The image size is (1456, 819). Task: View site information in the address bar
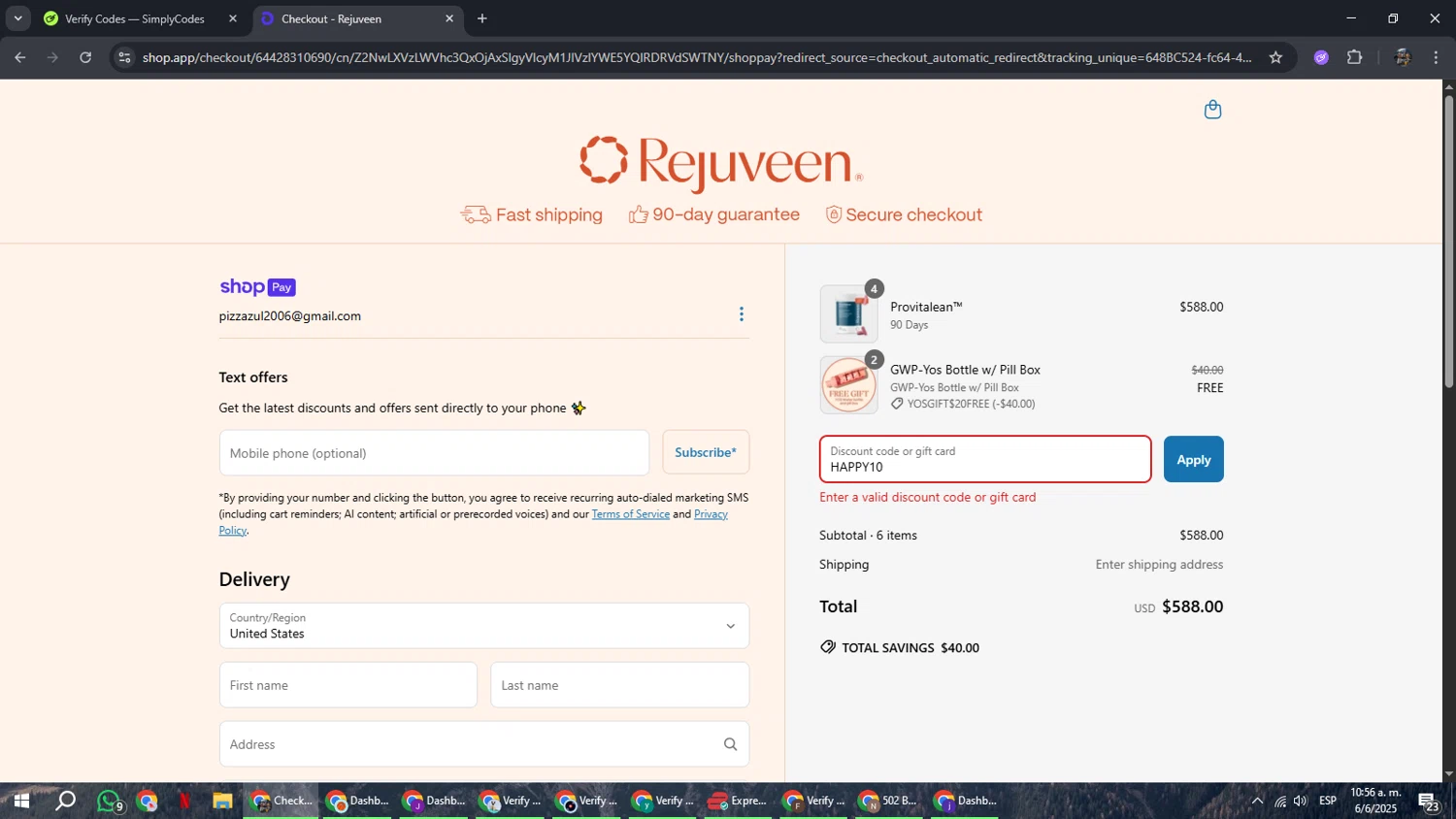point(123,57)
